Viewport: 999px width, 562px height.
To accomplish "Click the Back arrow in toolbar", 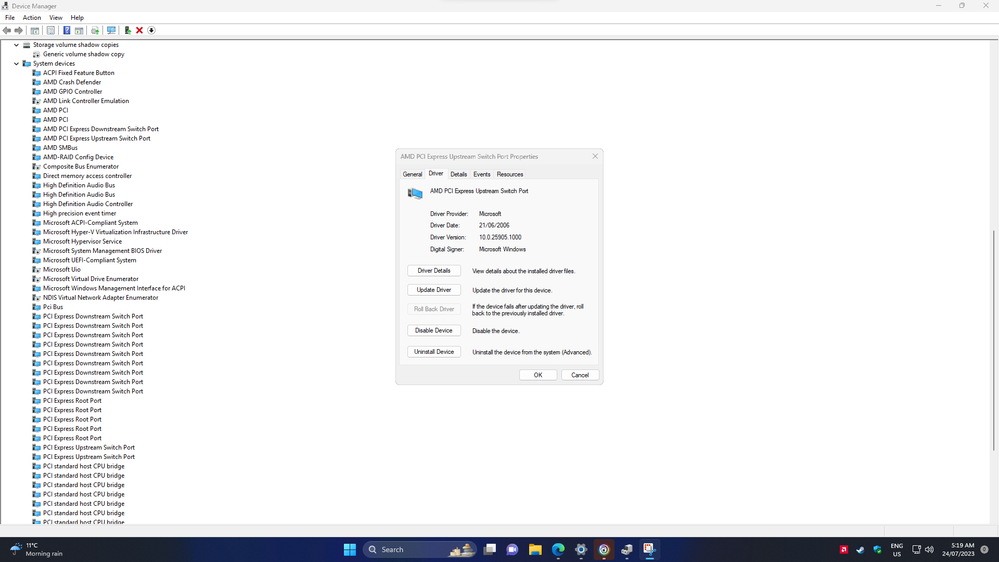I will click(x=6, y=31).
